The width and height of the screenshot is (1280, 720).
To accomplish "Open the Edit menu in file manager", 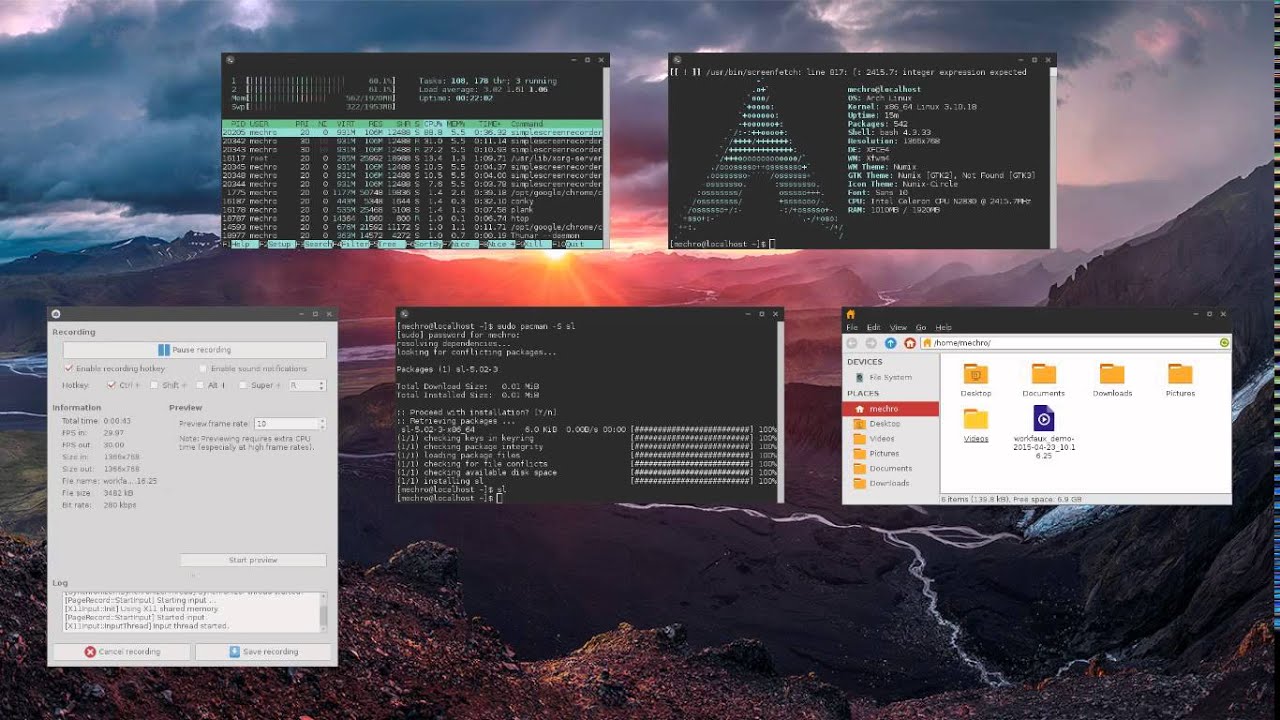I will click(x=873, y=327).
